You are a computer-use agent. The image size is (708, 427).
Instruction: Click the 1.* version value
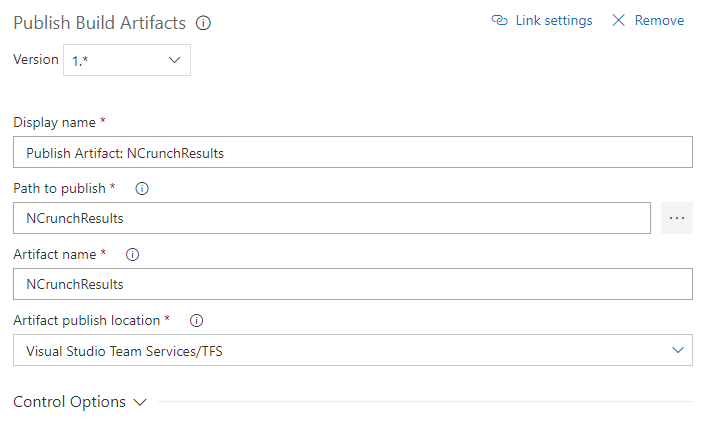pyautogui.click(x=82, y=61)
